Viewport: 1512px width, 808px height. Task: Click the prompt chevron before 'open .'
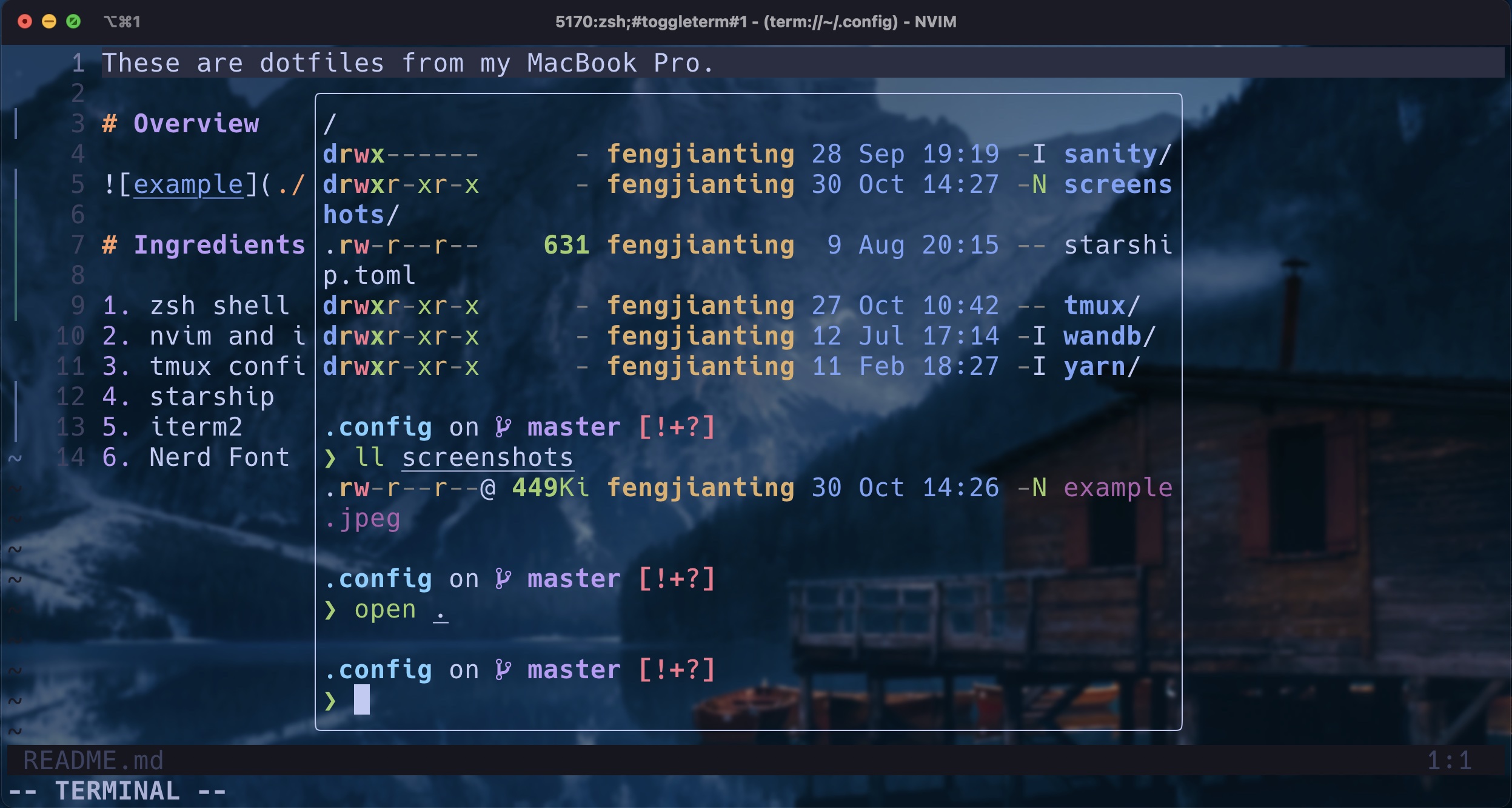[330, 610]
